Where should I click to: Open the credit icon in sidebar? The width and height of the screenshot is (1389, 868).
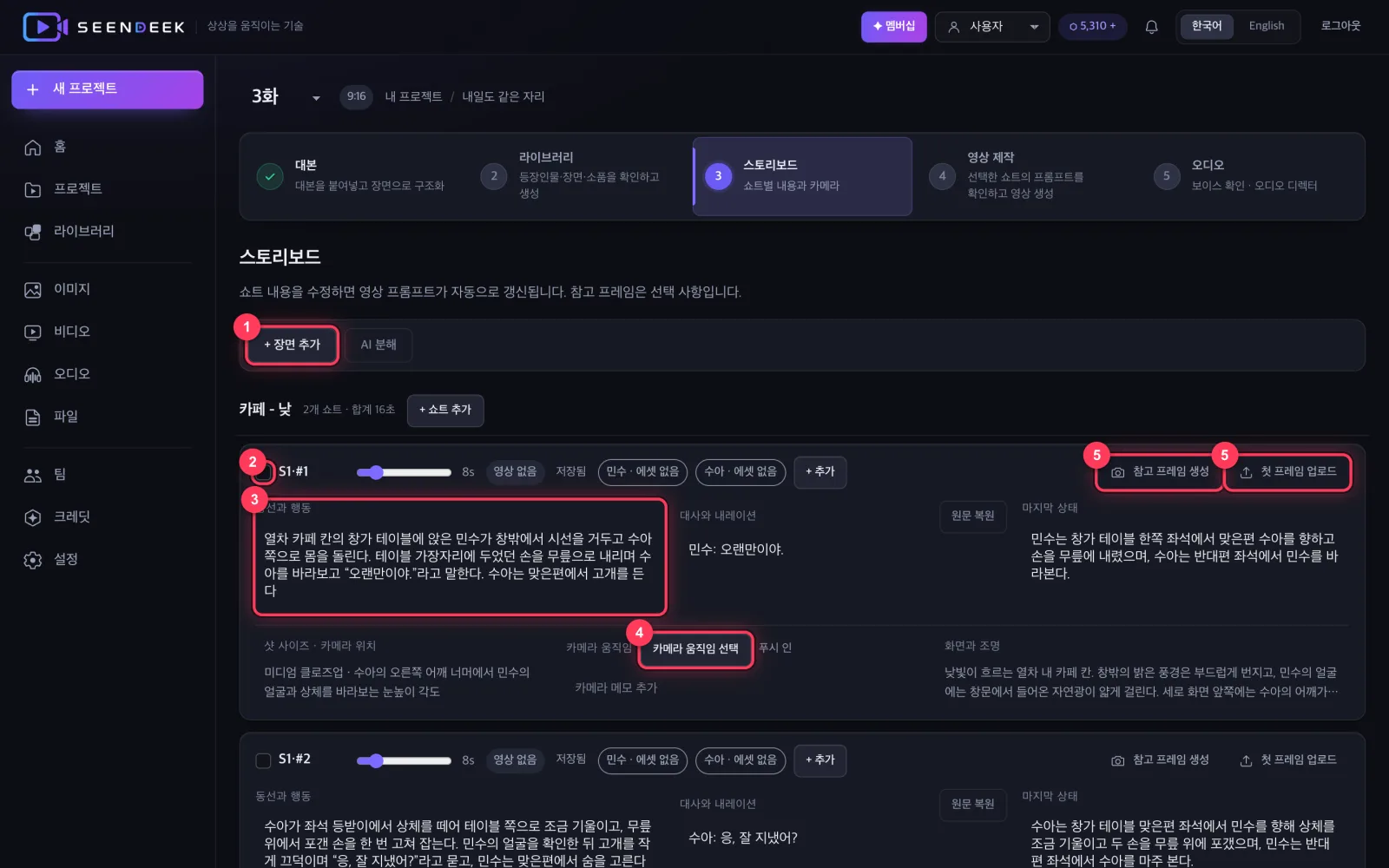(x=33, y=517)
